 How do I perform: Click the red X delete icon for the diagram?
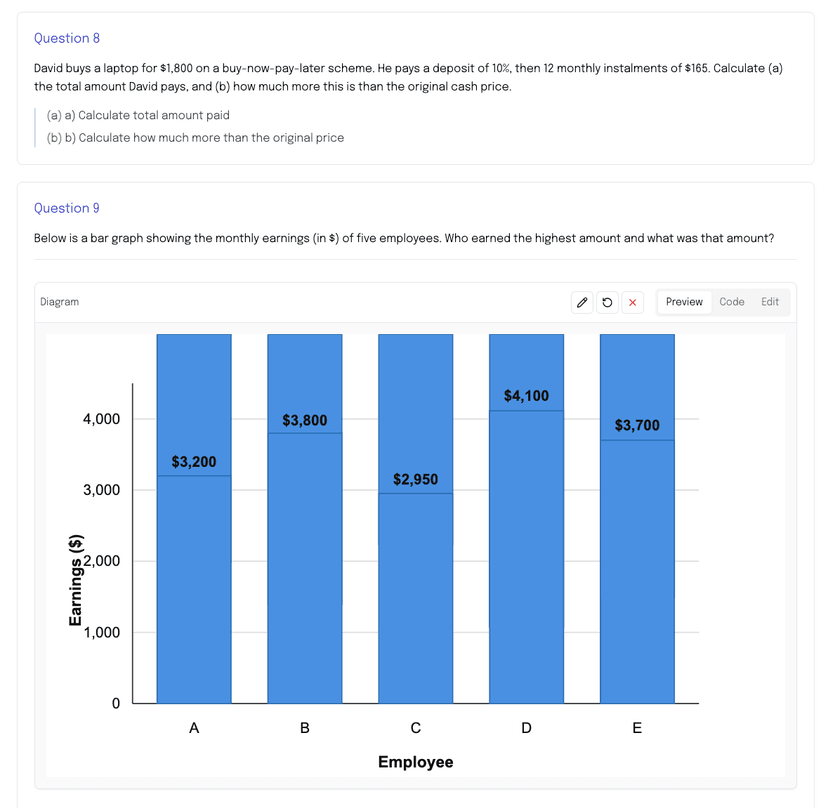[x=632, y=301]
